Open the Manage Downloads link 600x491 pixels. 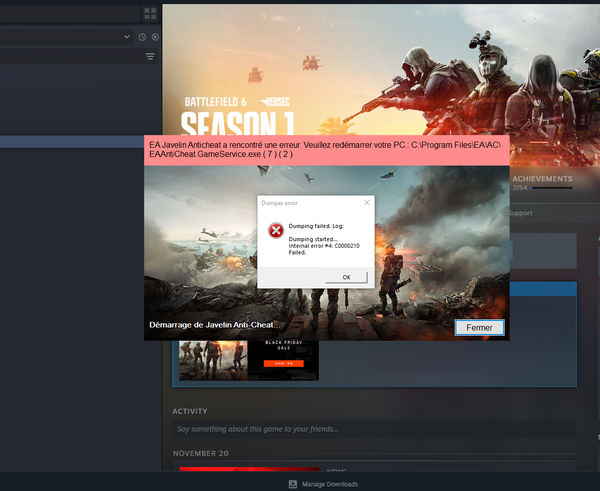click(331, 484)
